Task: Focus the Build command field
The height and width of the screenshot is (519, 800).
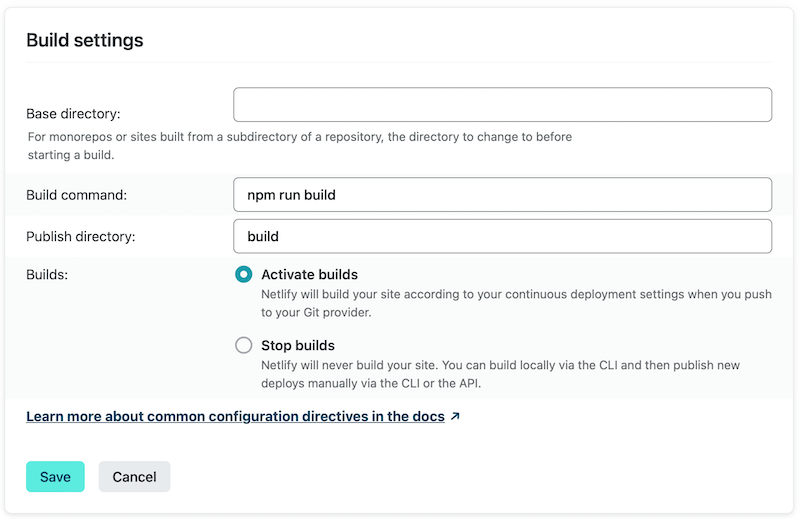Action: point(502,195)
